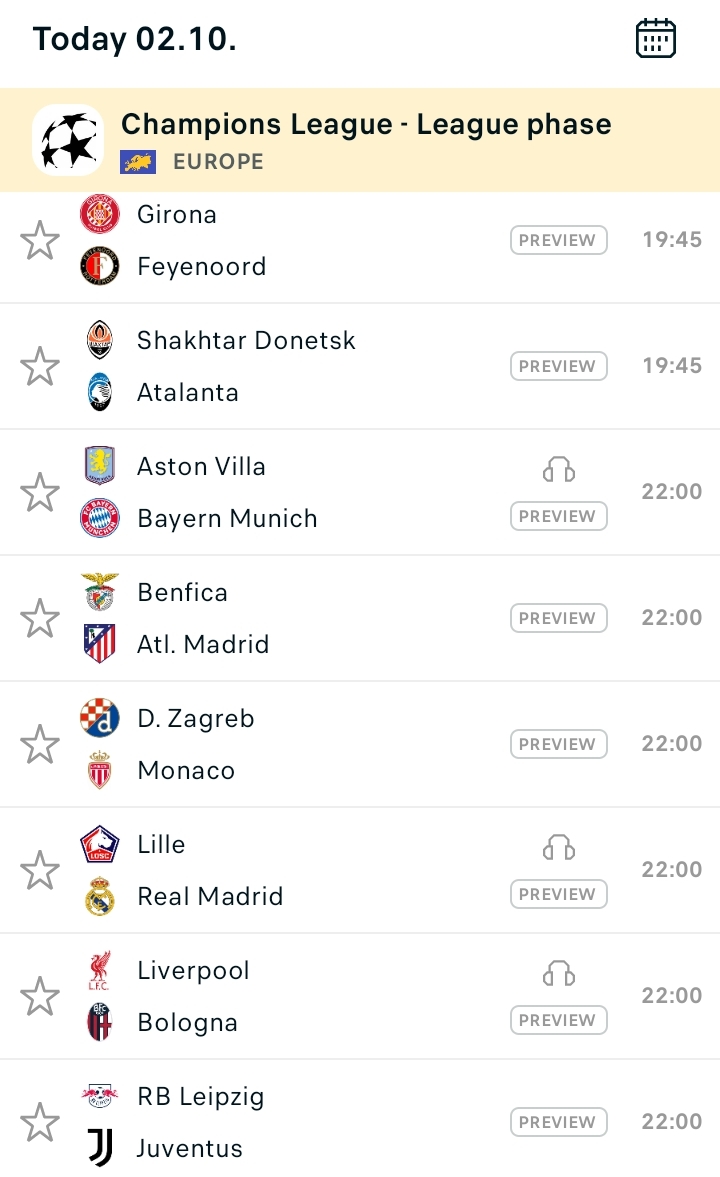Tap the Girona club crest
720x1177 pixels.
pyautogui.click(x=100, y=214)
